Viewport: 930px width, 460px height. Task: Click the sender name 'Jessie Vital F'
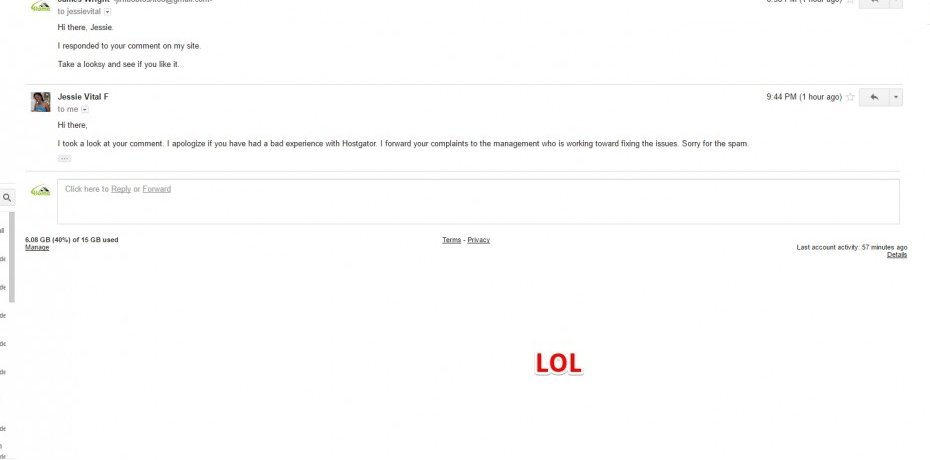pos(83,97)
